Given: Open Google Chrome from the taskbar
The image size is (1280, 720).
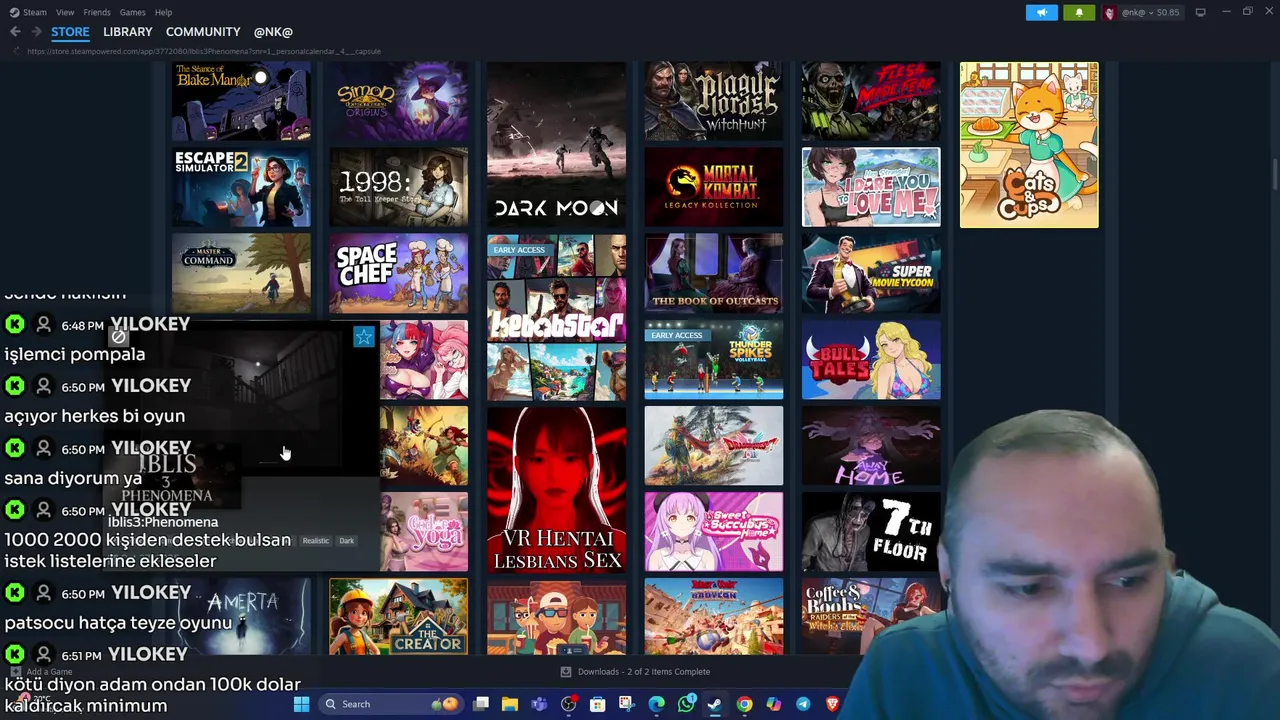Looking at the screenshot, I should coord(744,704).
